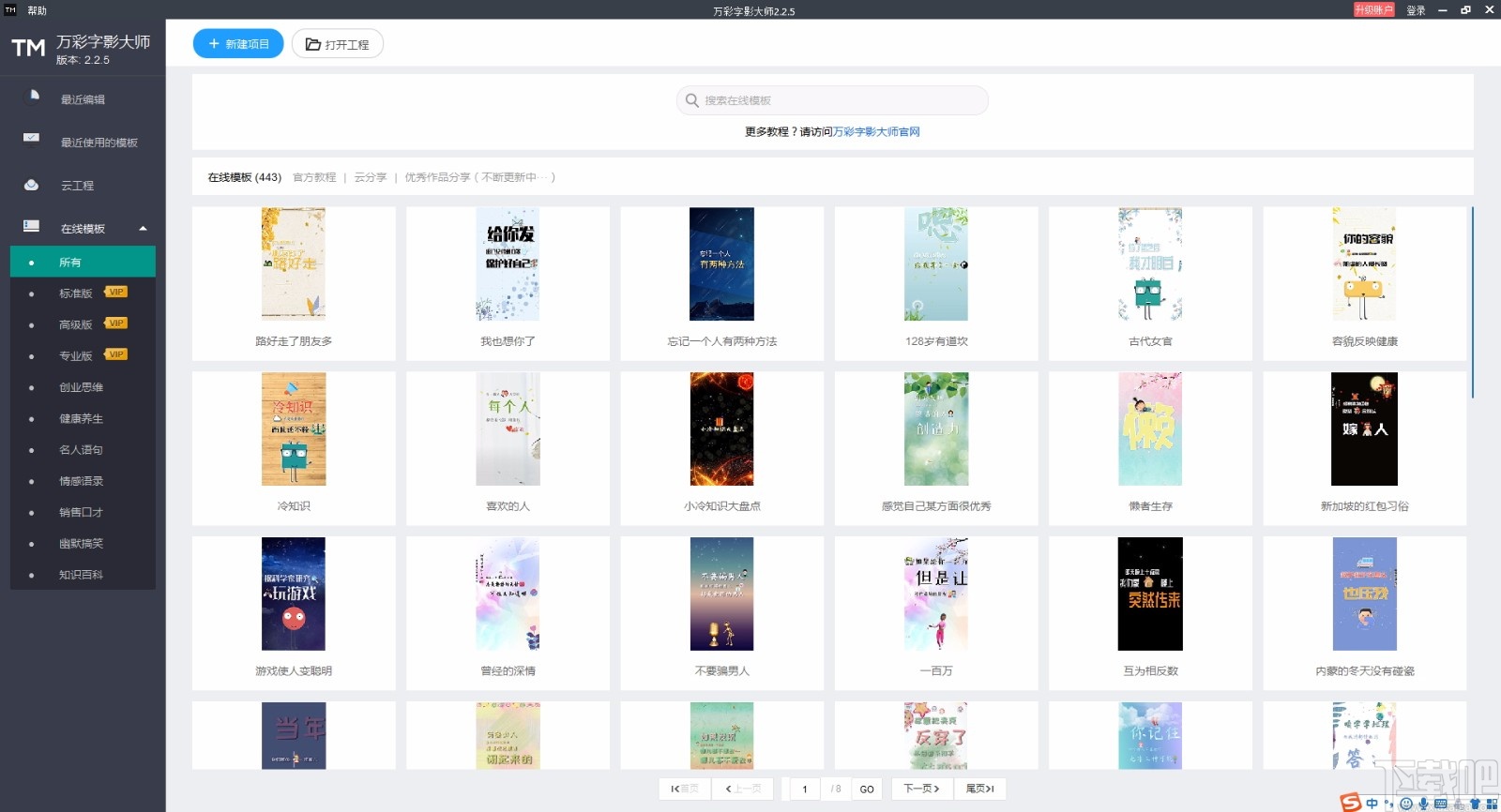1501x812 pixels.
Task: Click the GO page jump button
Action: (x=867, y=789)
